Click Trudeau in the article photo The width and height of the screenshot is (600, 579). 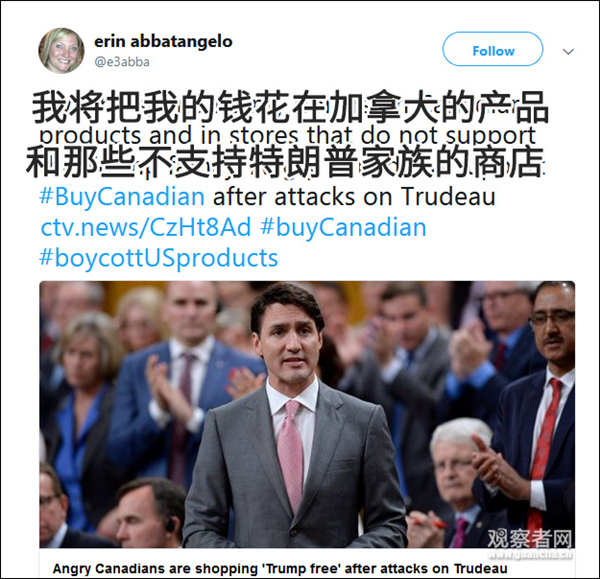pos(293,417)
